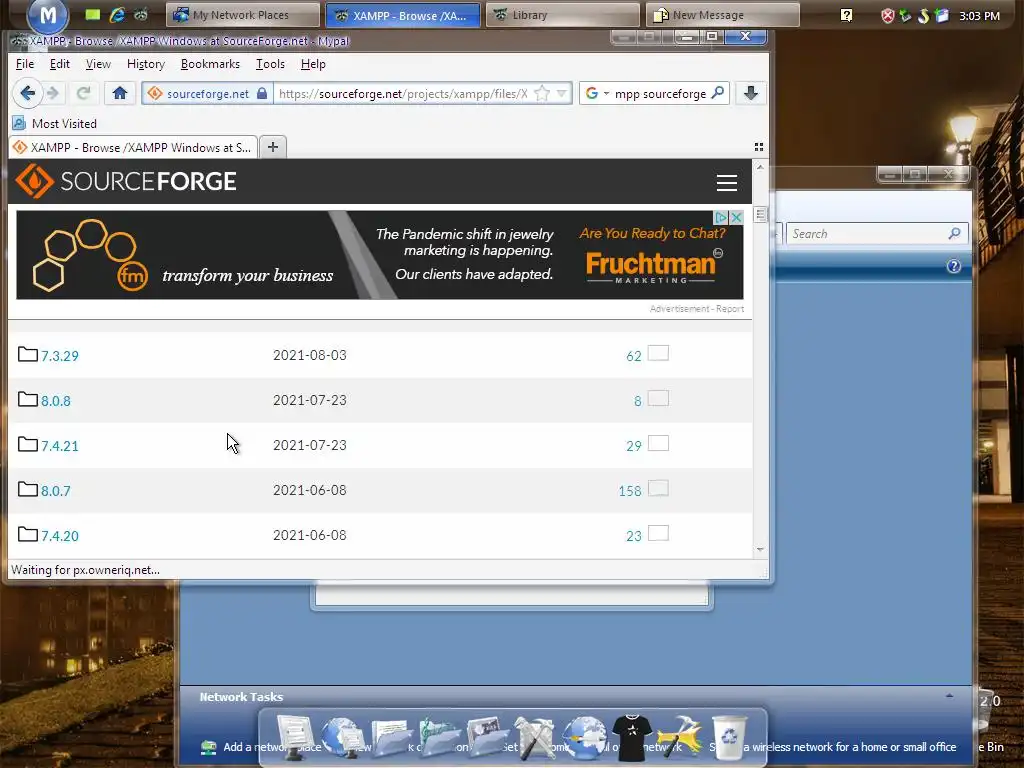The height and width of the screenshot is (768, 1024).
Task: Open the Edit menu
Action: (59, 64)
